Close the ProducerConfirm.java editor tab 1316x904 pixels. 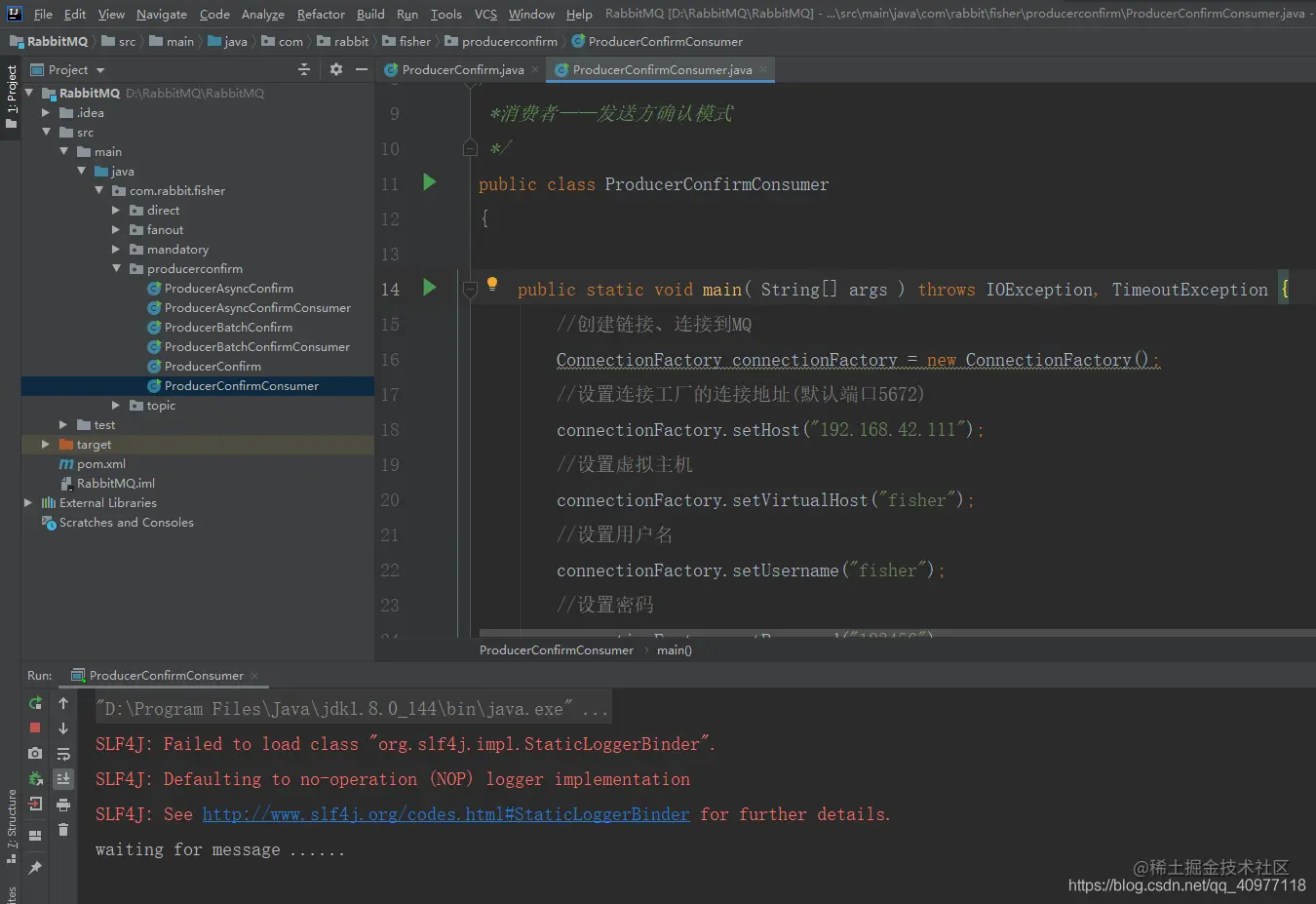pyautogui.click(x=535, y=69)
